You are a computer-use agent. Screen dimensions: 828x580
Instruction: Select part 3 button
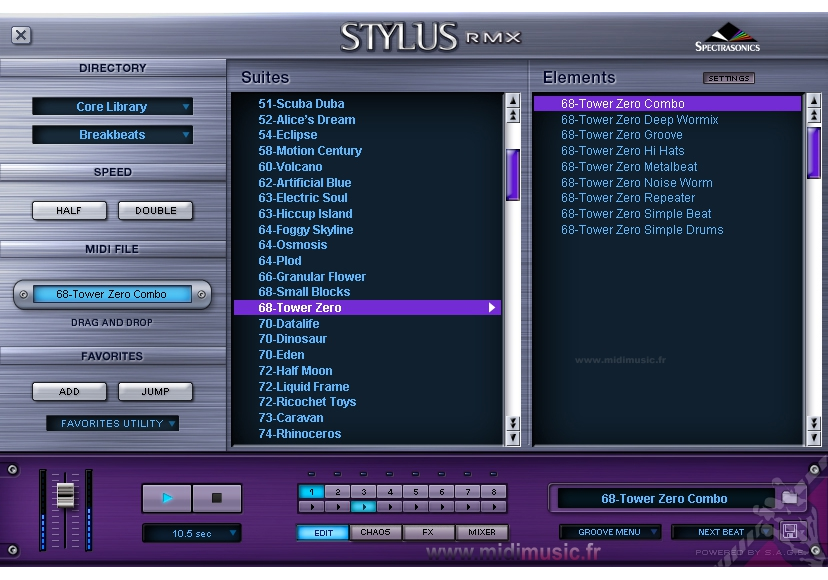tap(364, 492)
